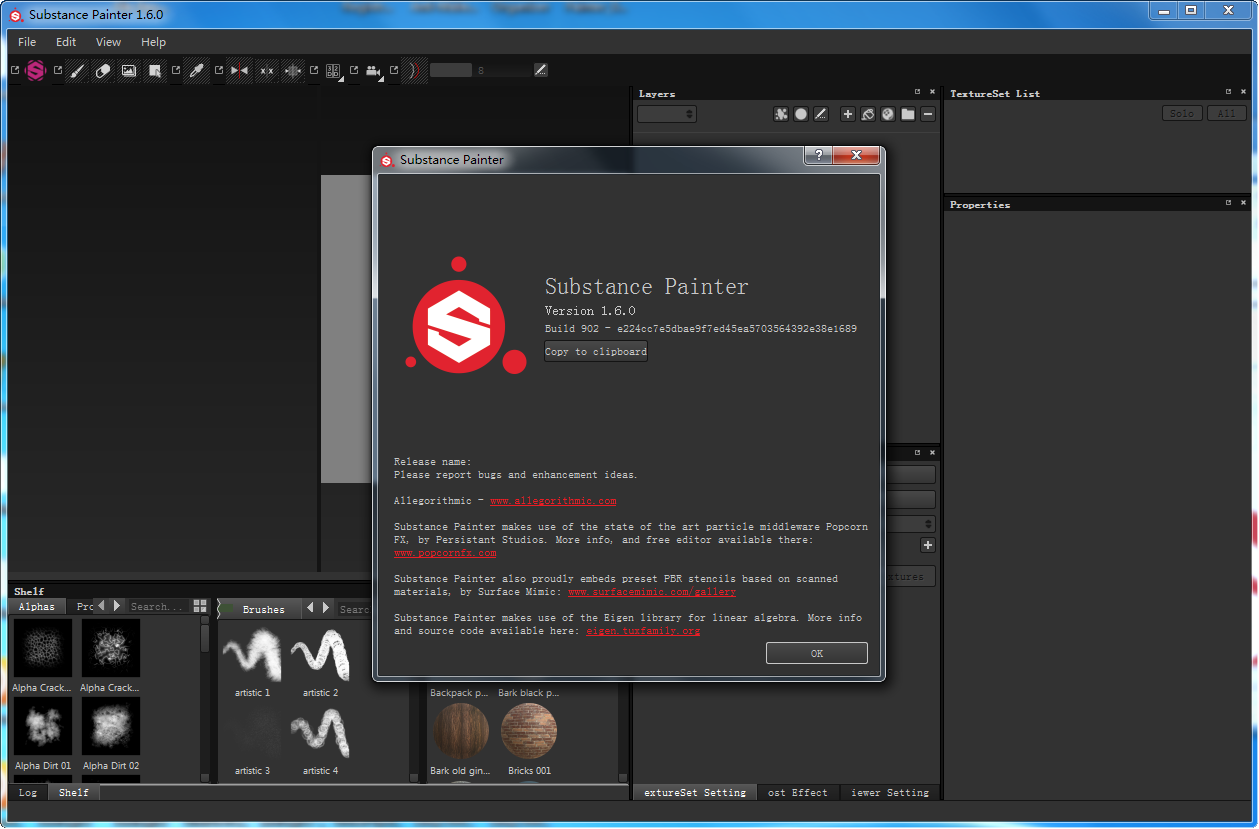Toggle mirror symmetry in the toolbar
Screen dimensions: 1259x829
[x=239, y=71]
